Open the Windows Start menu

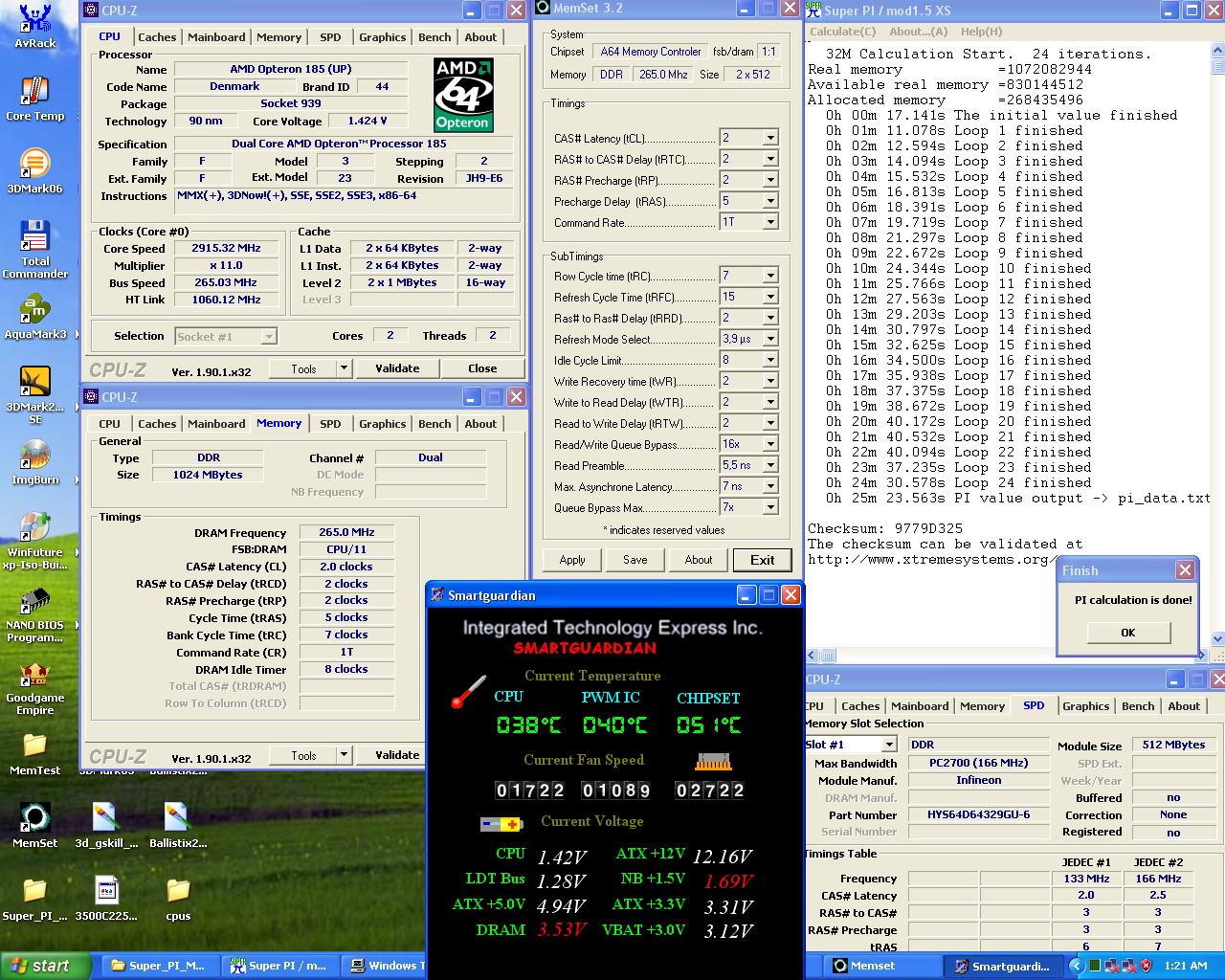pyautogui.click(x=46, y=966)
